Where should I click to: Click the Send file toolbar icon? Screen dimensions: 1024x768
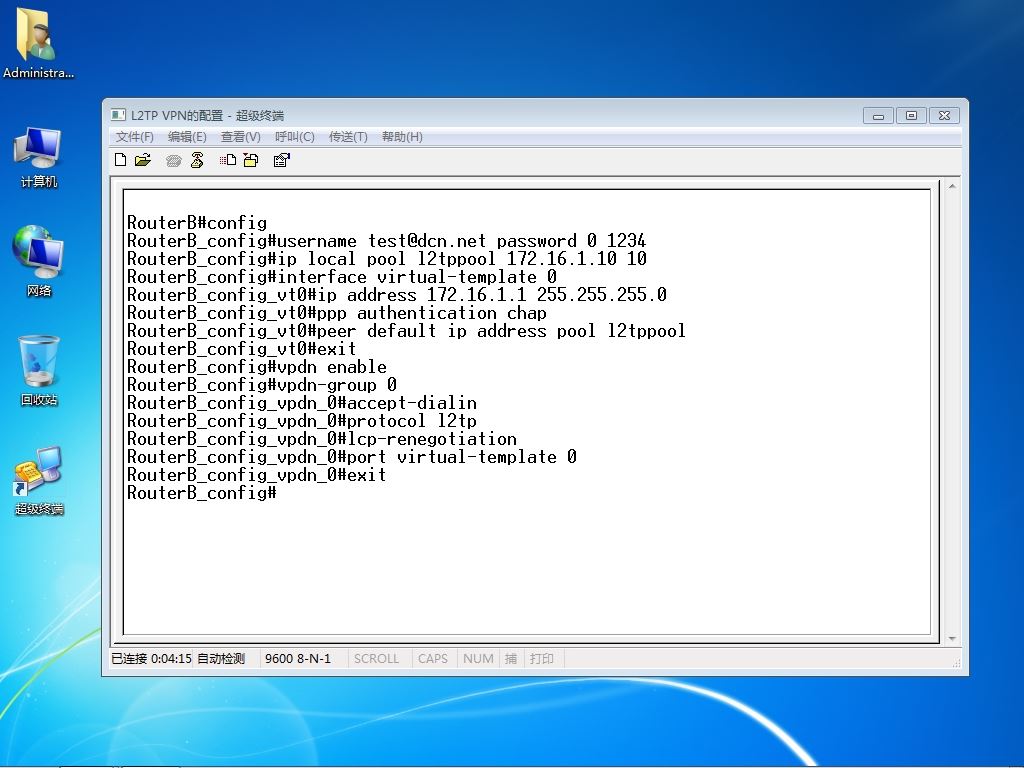point(227,160)
